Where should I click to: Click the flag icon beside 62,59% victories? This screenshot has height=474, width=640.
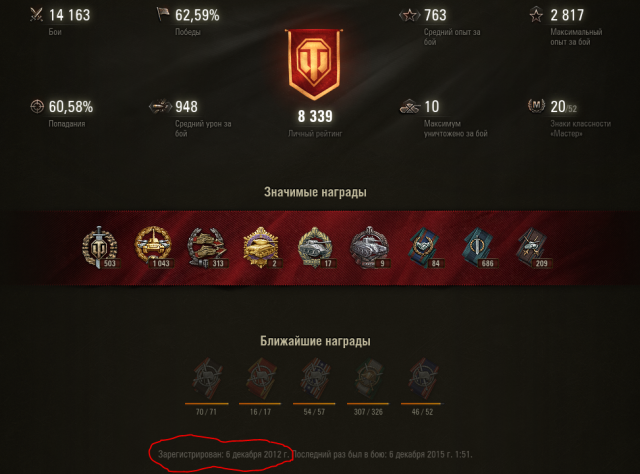[x=163, y=14]
